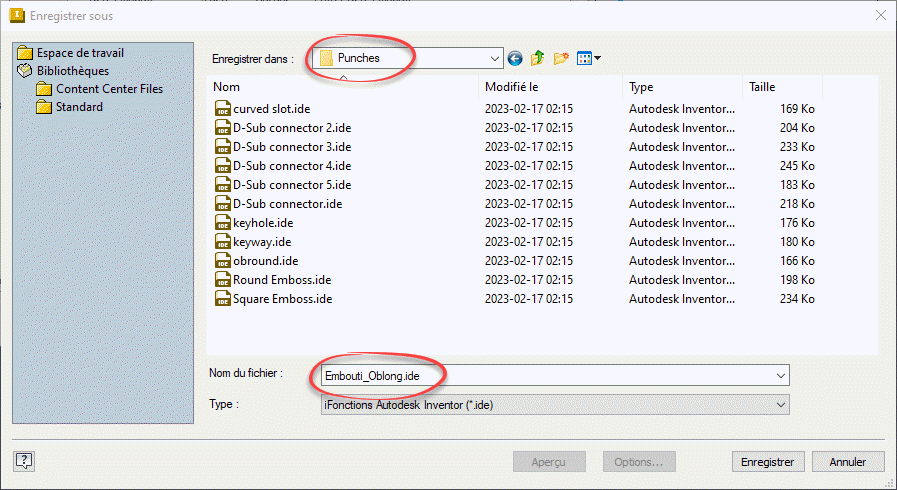Select the file name keyway.ide
Image resolution: width=897 pixels, height=490 pixels.
click(262, 242)
